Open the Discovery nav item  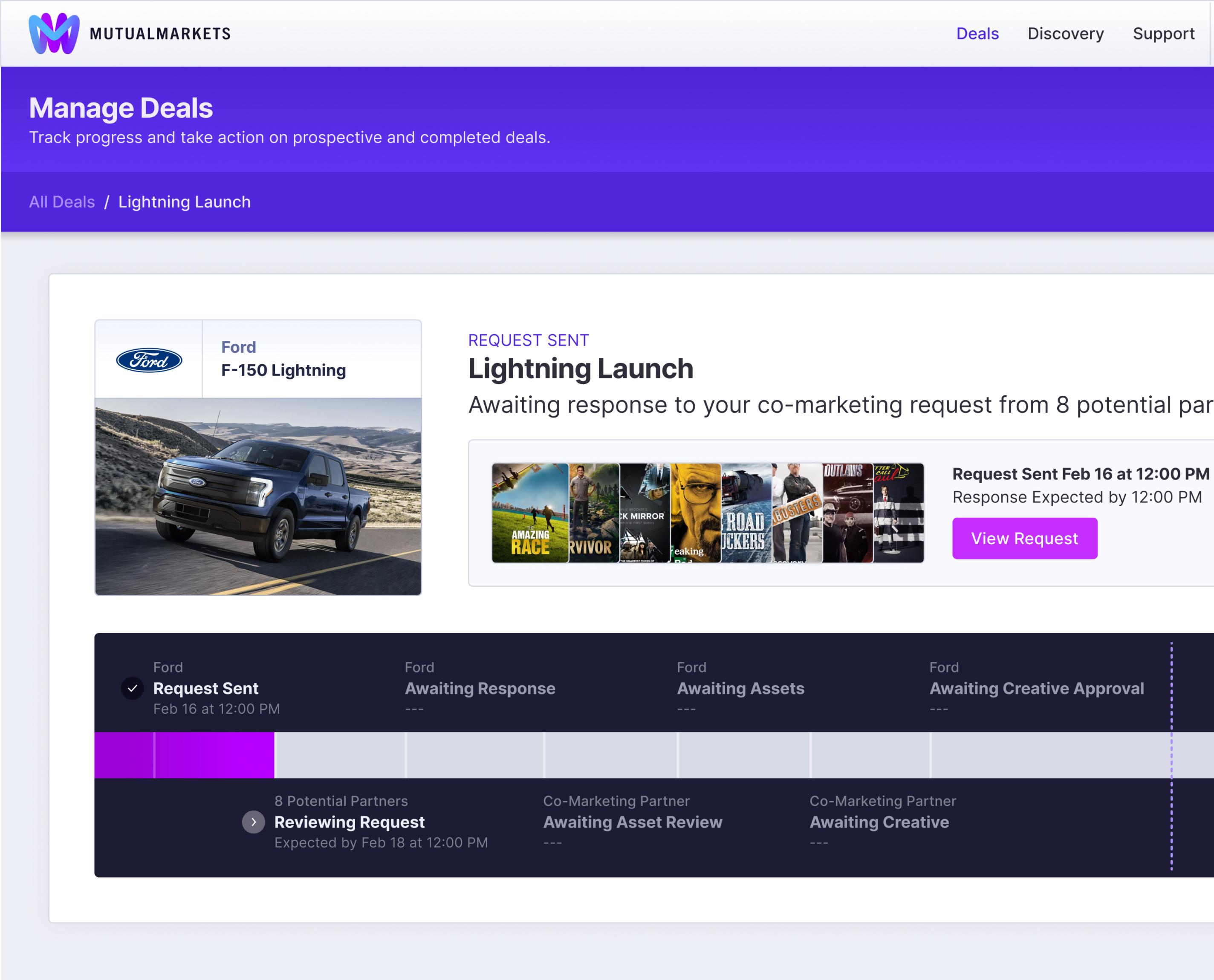pos(1066,34)
